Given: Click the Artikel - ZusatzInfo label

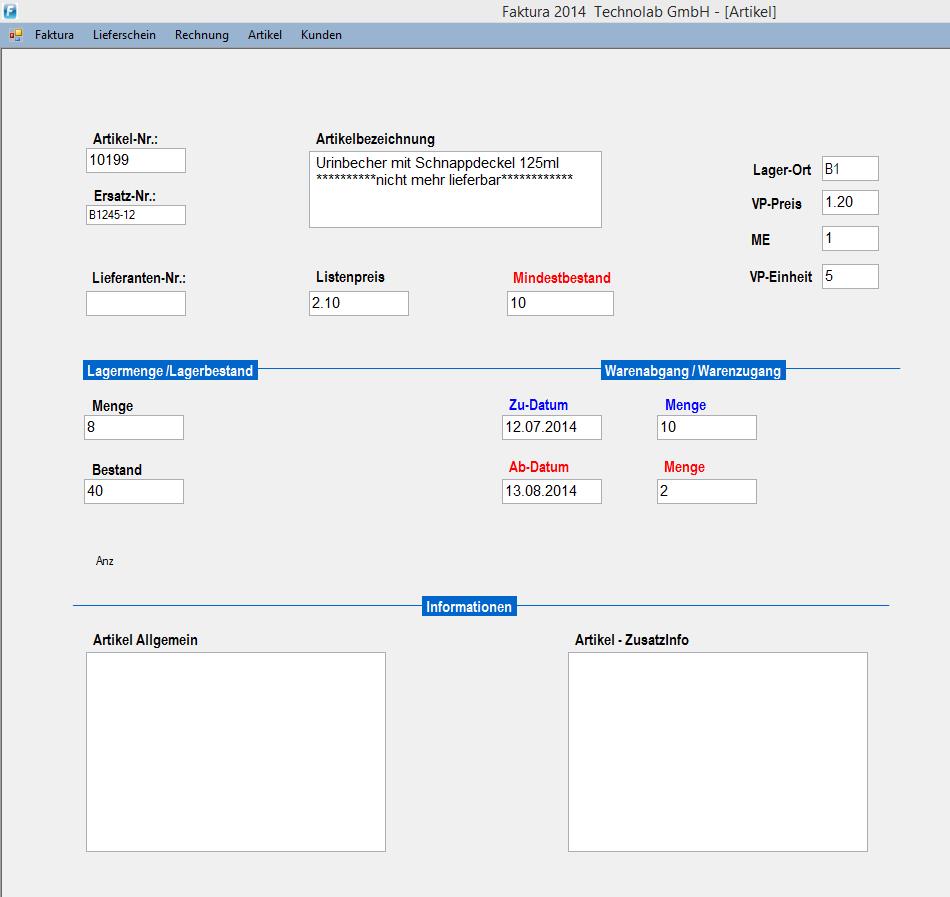Looking at the screenshot, I should click(631, 640).
